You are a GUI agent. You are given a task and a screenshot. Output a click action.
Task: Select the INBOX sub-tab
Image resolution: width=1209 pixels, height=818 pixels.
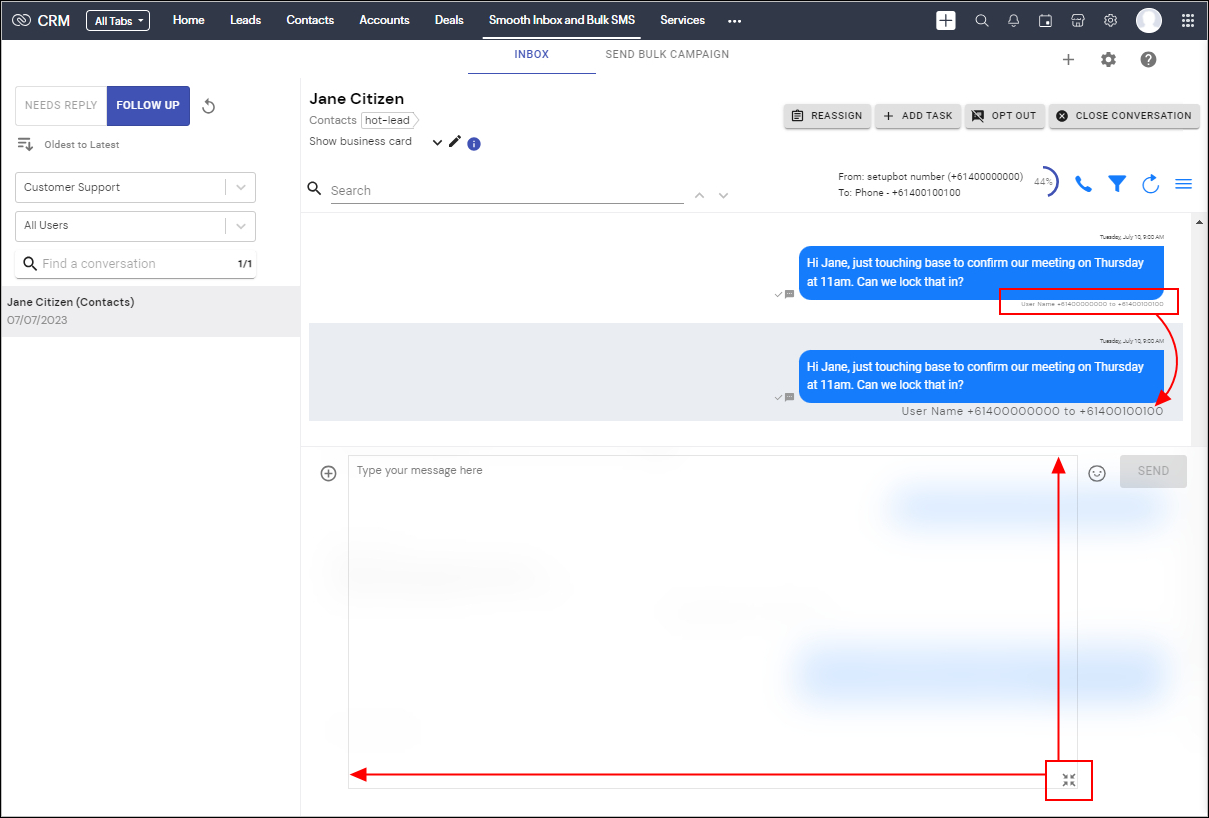tap(532, 55)
